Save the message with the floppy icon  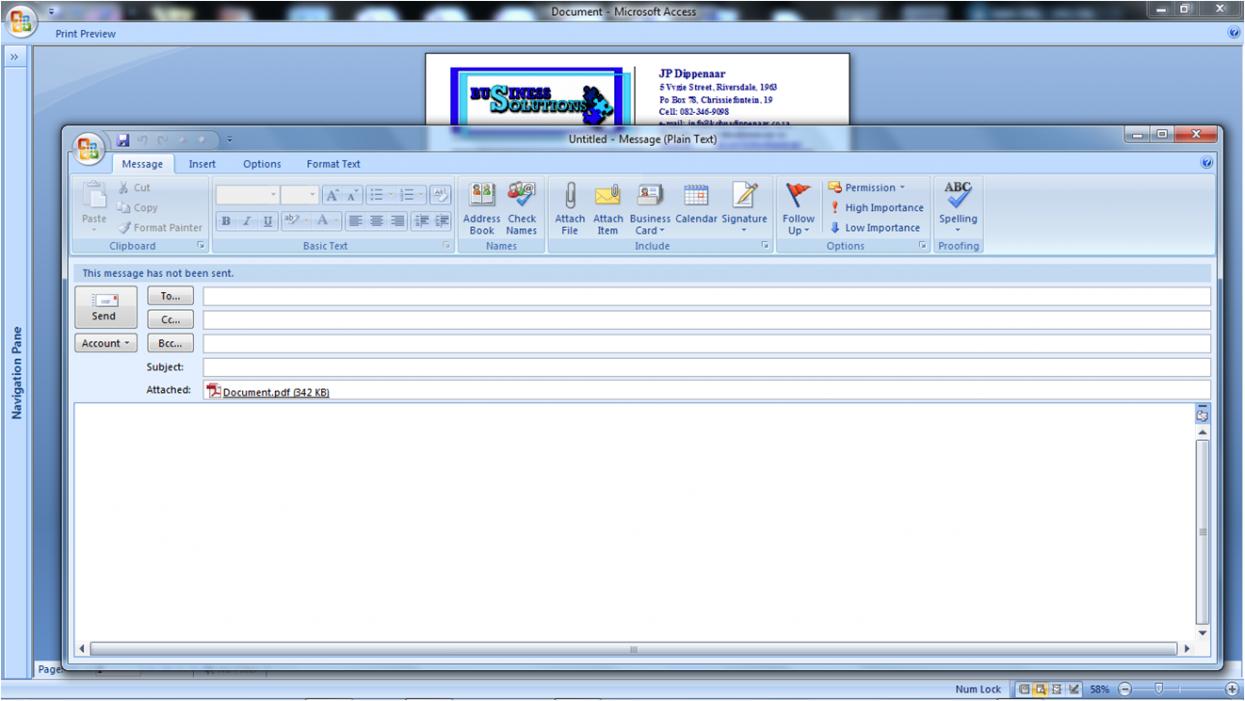coord(124,139)
